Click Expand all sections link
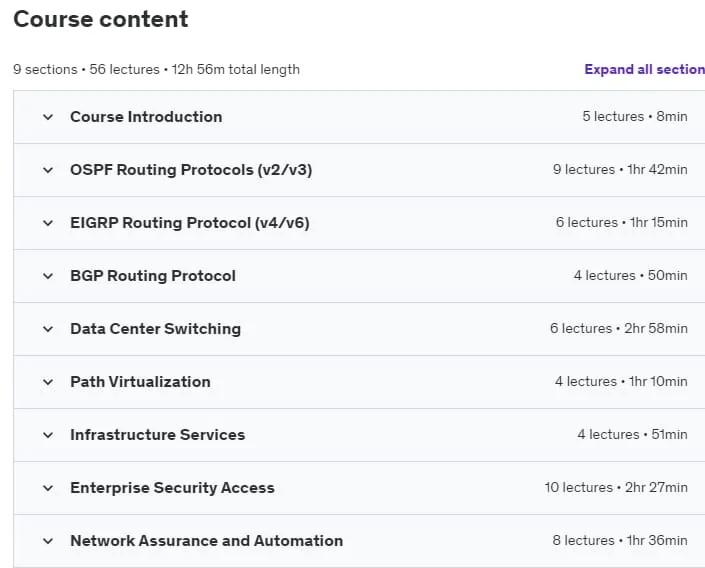 (644, 69)
